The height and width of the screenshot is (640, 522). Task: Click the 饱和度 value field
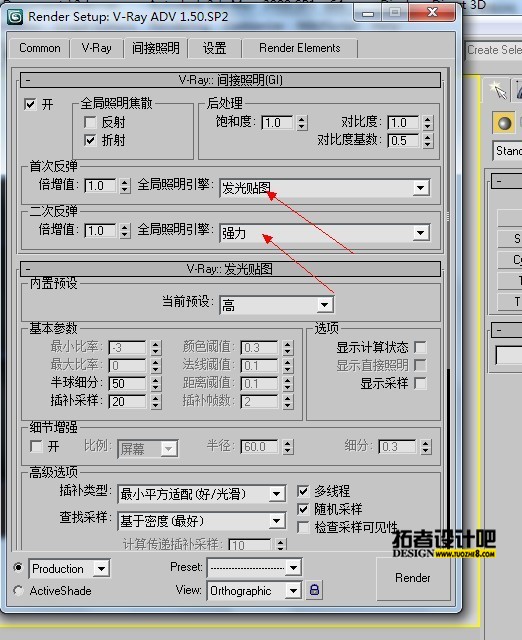point(278,122)
